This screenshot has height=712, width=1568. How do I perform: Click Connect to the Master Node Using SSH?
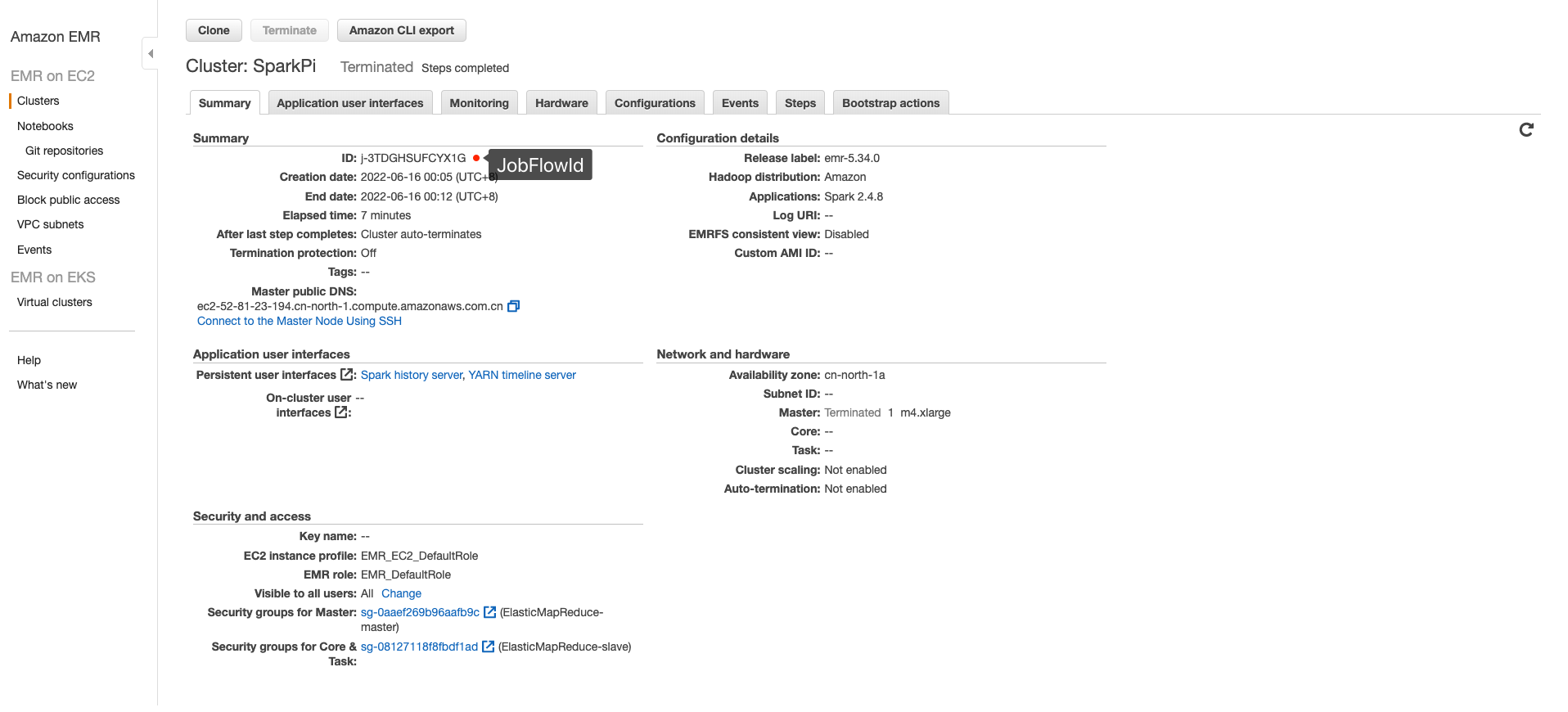click(x=300, y=321)
